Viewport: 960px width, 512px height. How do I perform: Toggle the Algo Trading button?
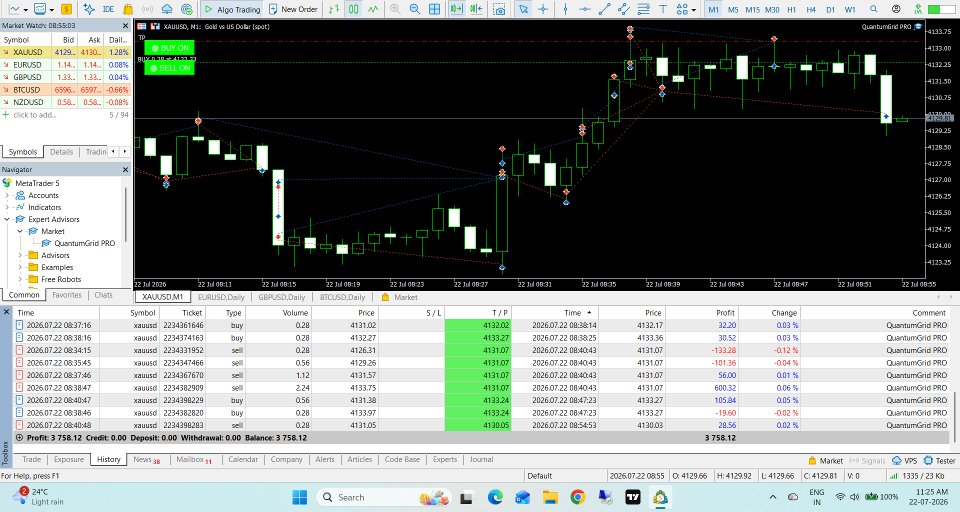tap(232, 9)
